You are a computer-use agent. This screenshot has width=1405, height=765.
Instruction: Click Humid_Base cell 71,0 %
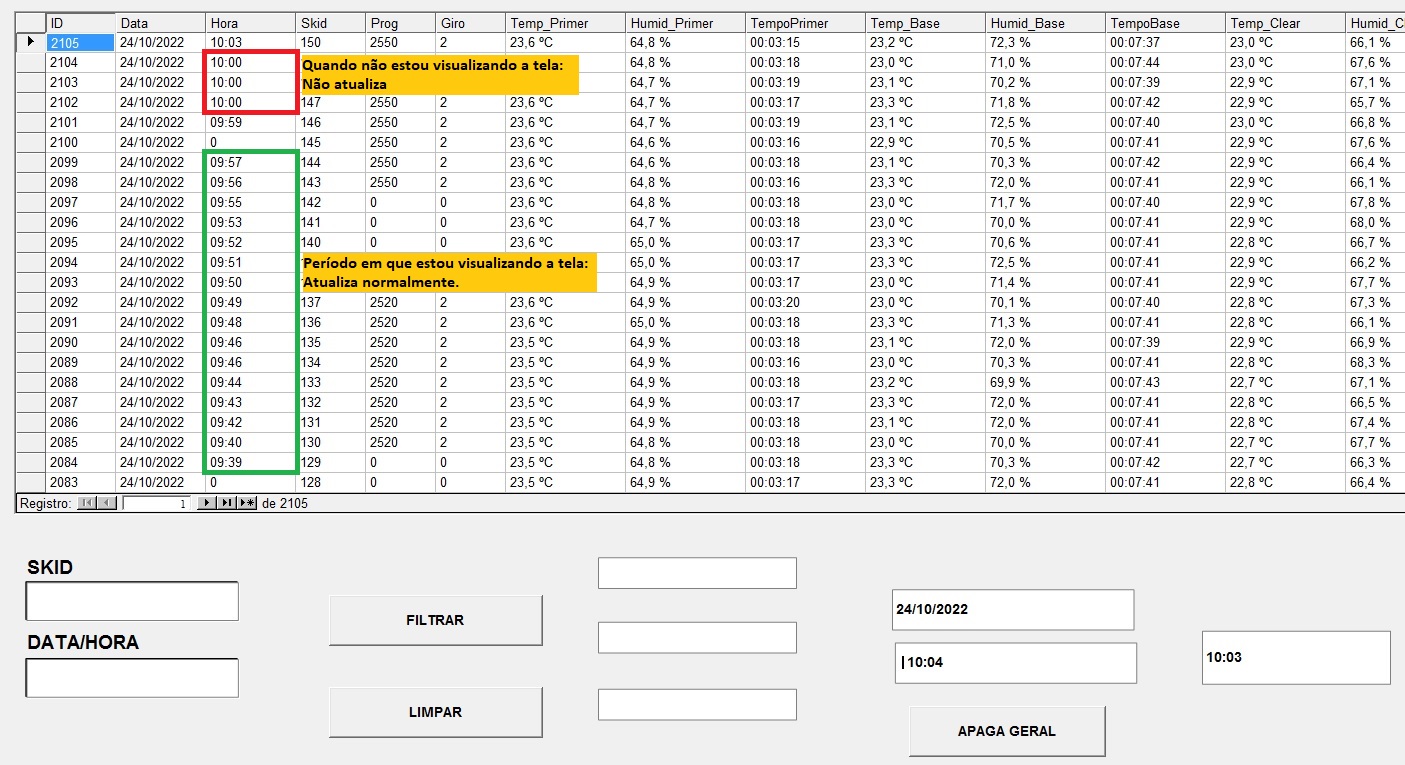(1045, 62)
